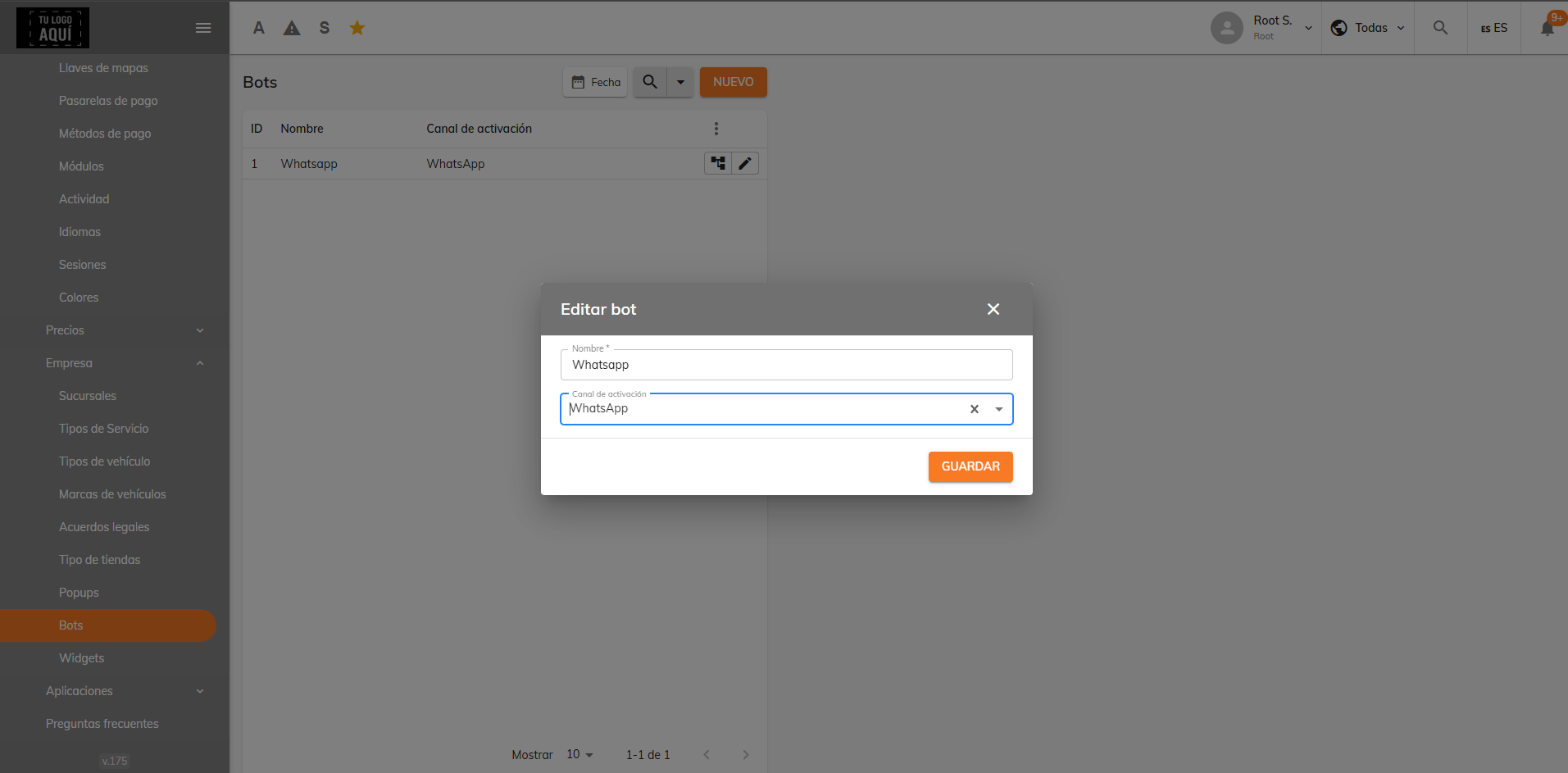Open the notifications bell
This screenshot has width=1568, height=773.
tap(1548, 28)
